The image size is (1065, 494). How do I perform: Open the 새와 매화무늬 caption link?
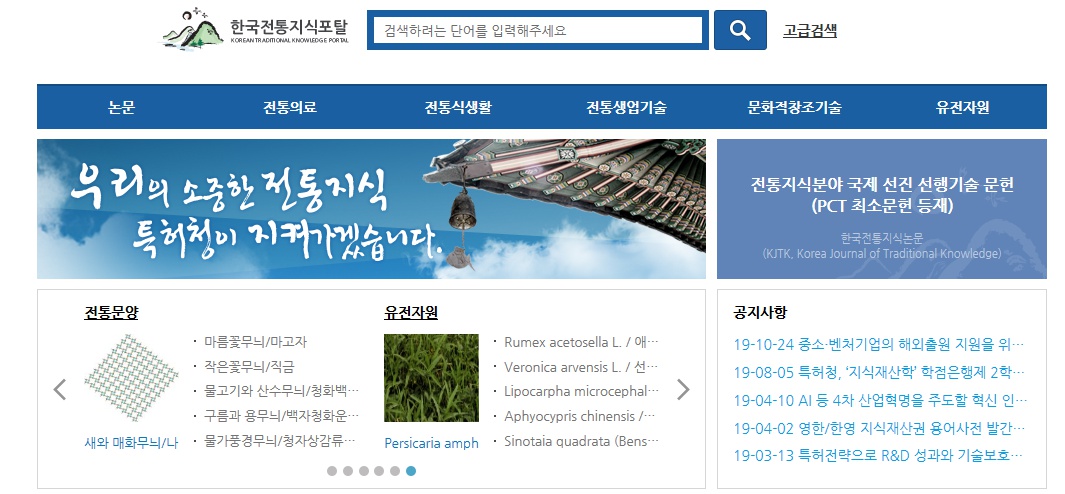coord(131,443)
